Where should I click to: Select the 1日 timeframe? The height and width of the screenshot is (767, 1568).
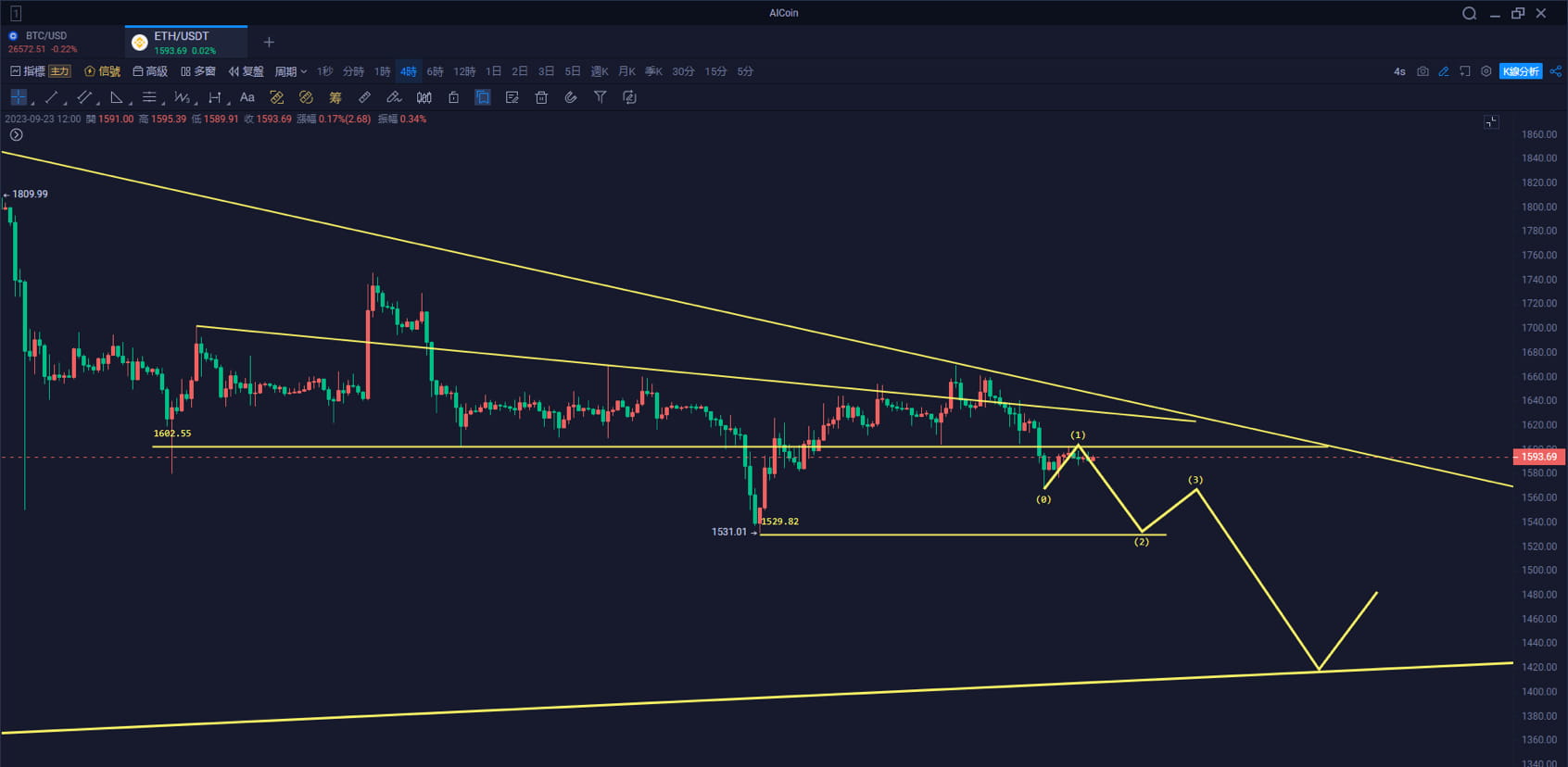coord(494,71)
